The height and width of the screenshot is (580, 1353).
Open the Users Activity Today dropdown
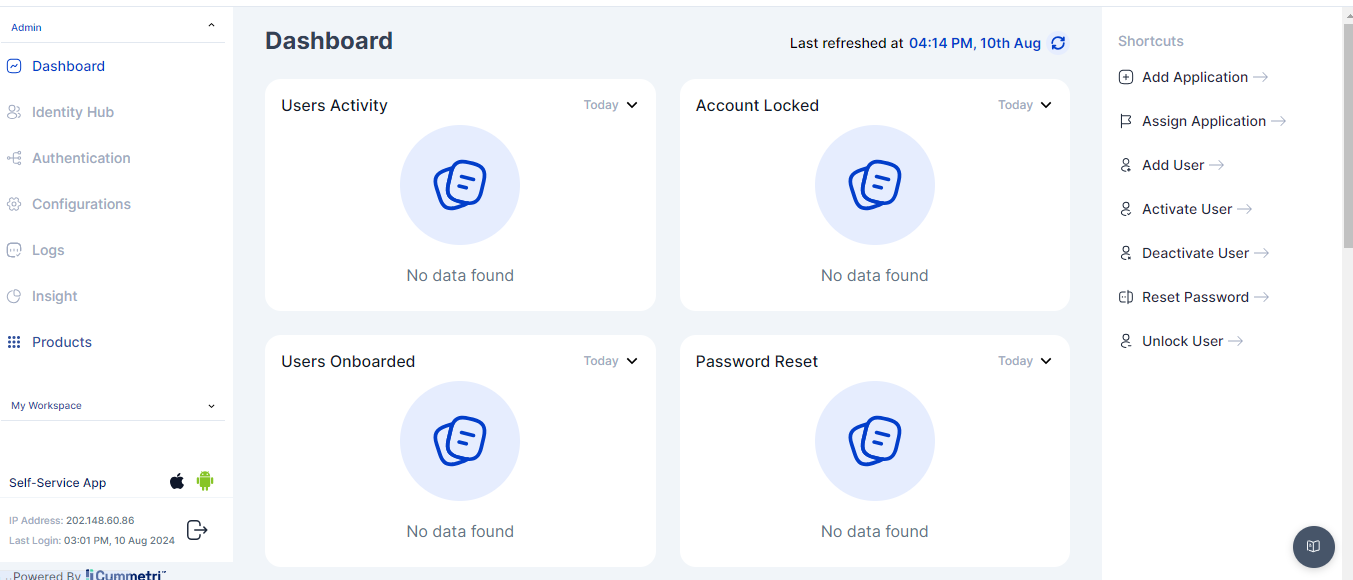coord(611,105)
